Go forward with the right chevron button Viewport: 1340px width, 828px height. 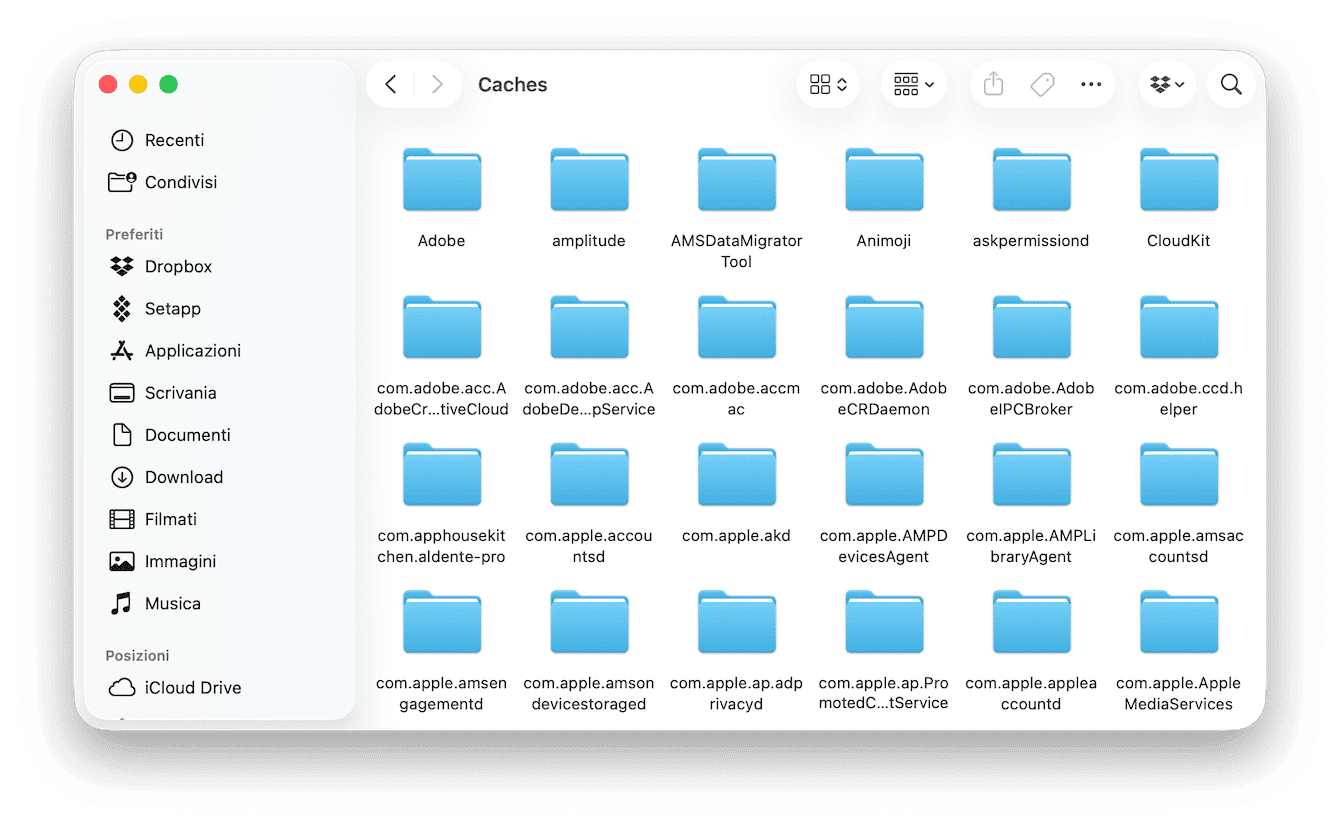point(437,85)
